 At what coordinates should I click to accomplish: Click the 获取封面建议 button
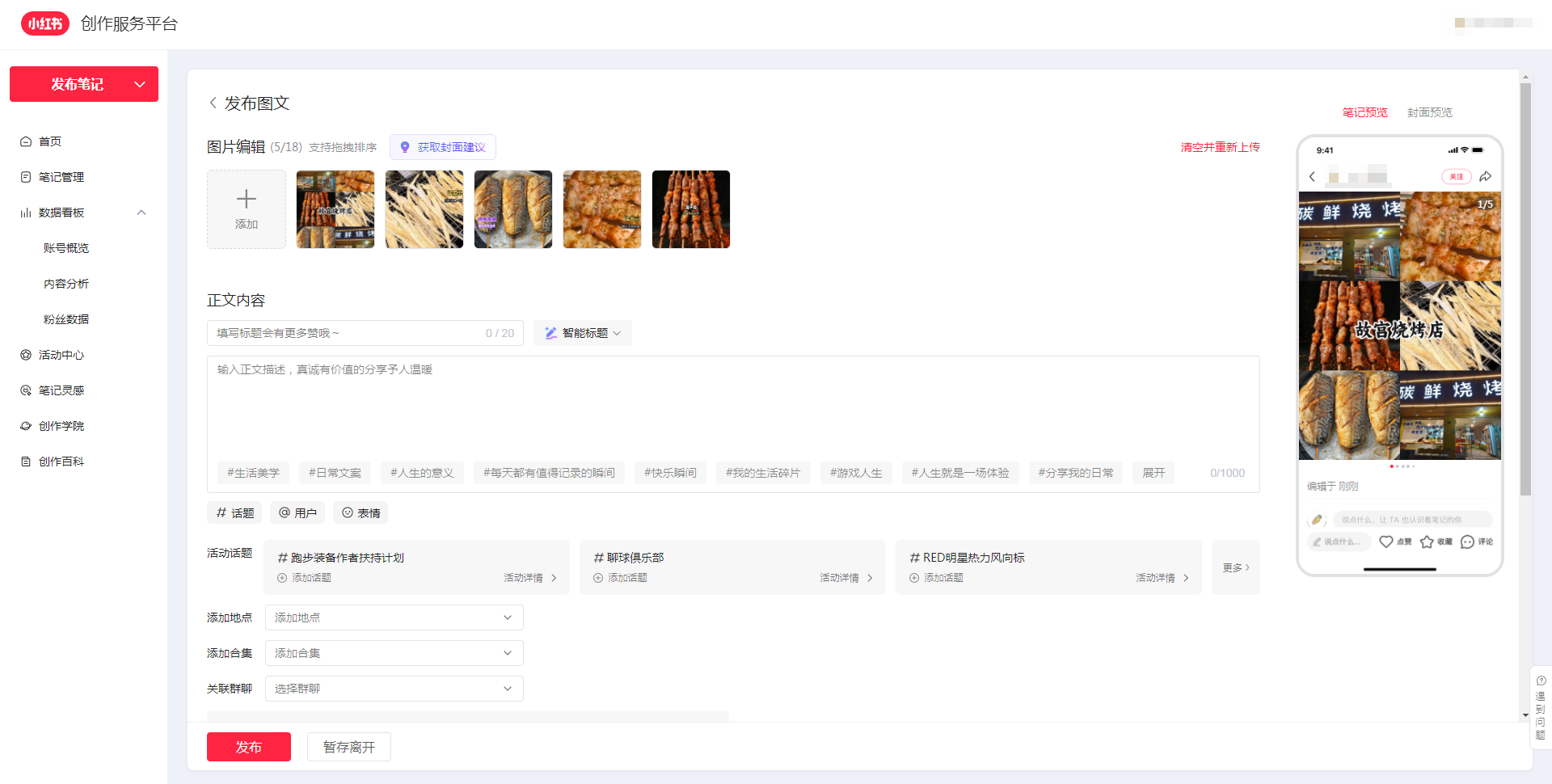pos(443,147)
